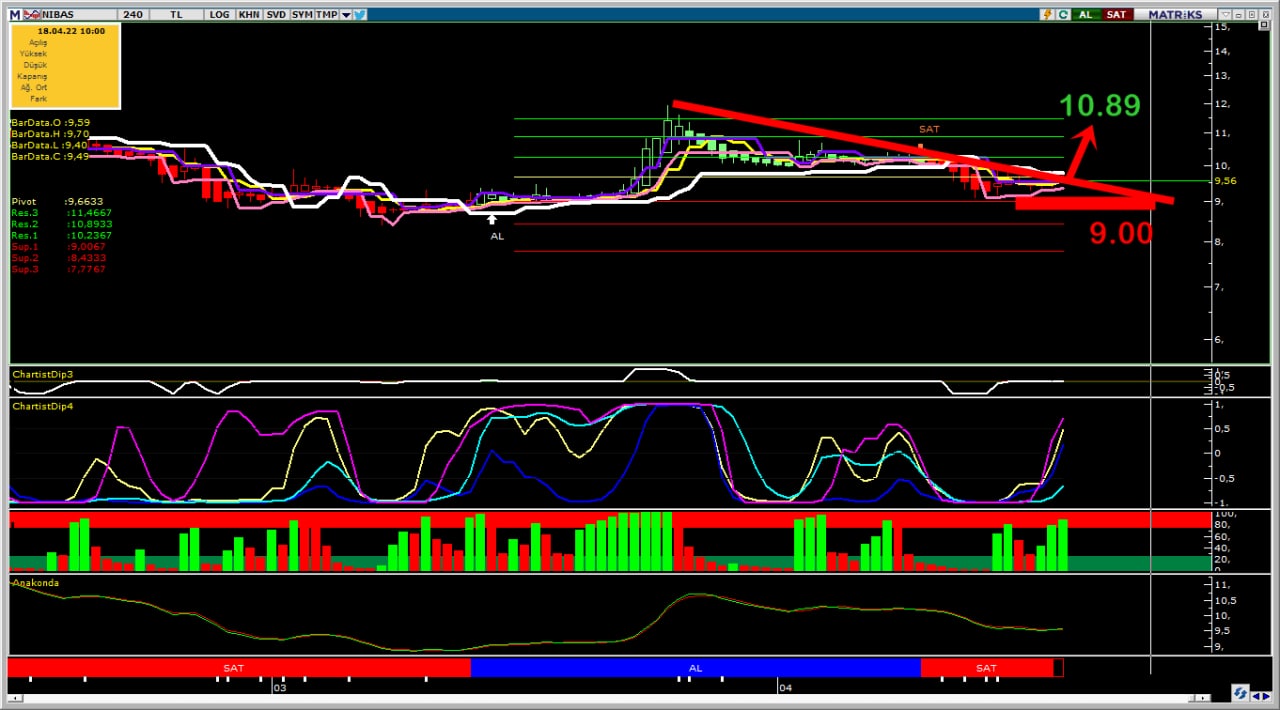Screen dimensions: 1280x710
Task: Open the dropdown arrow next to TMP
Action: click(x=346, y=15)
